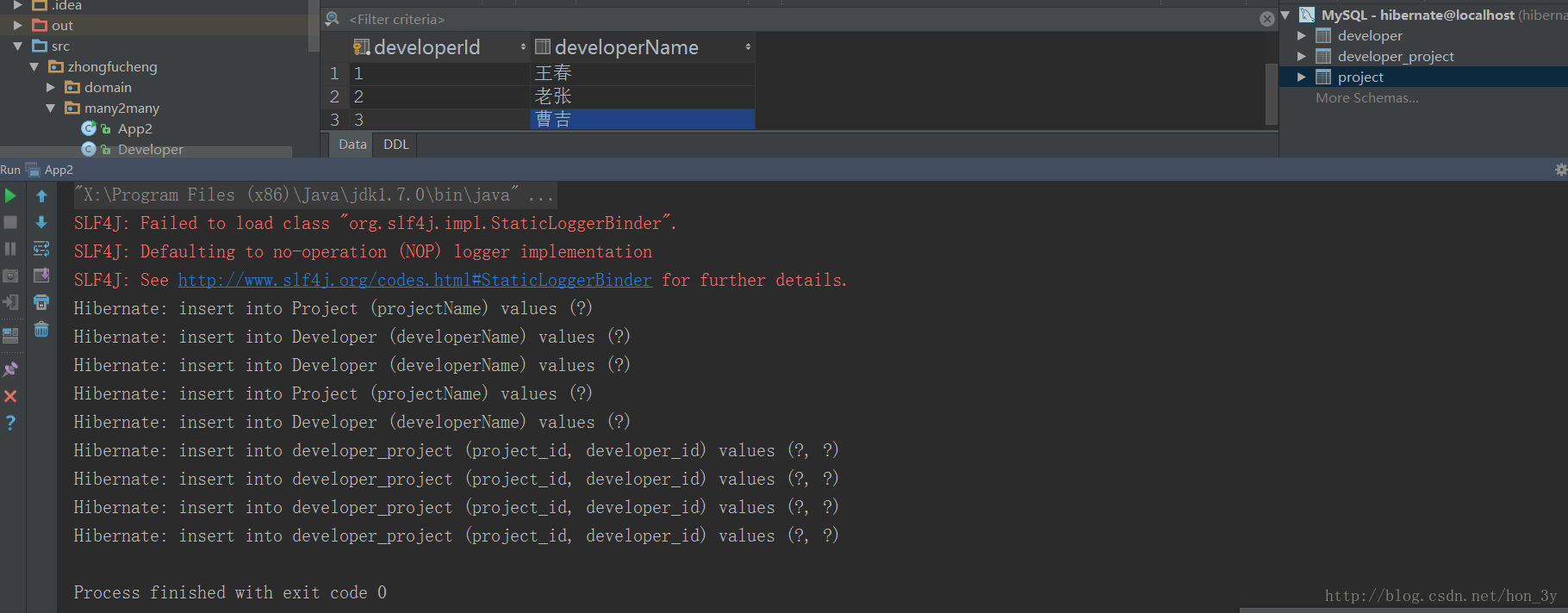Click the developerId key column icon
Screen dimensions: 1568x613
[362, 47]
